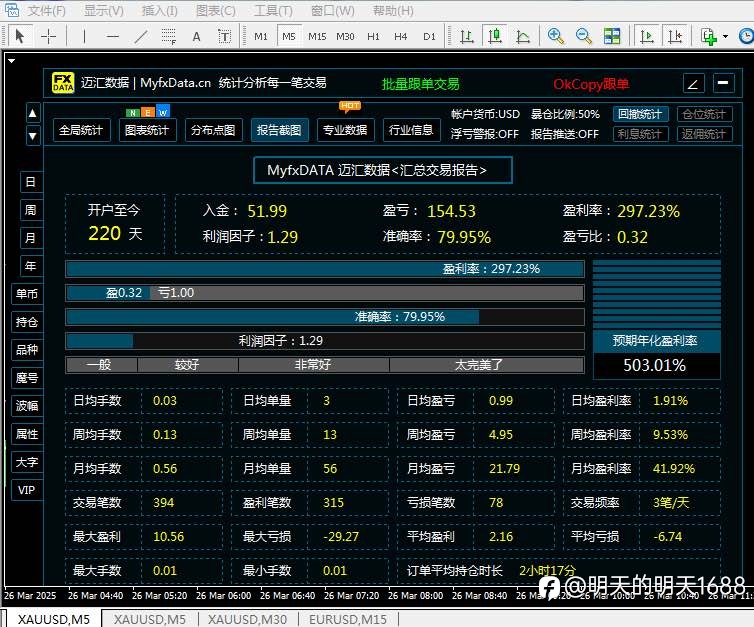Open 图表统计 view
Screen dimensions: 754x627
[147, 130]
